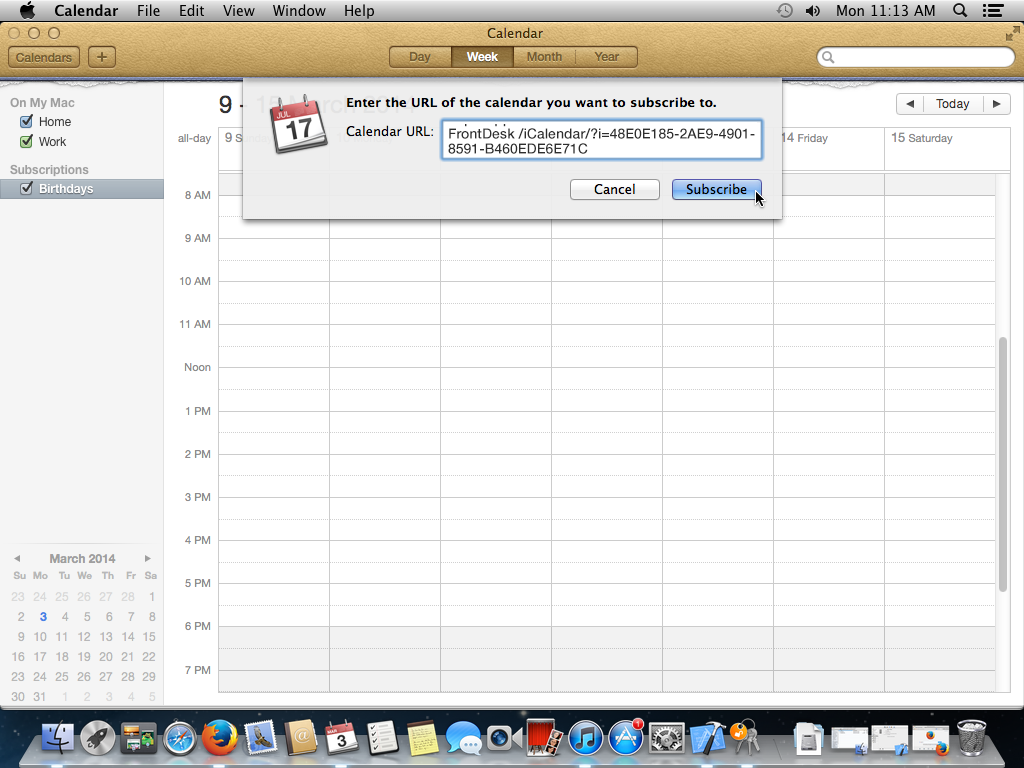Launch Firefox from the dock

click(x=219, y=738)
